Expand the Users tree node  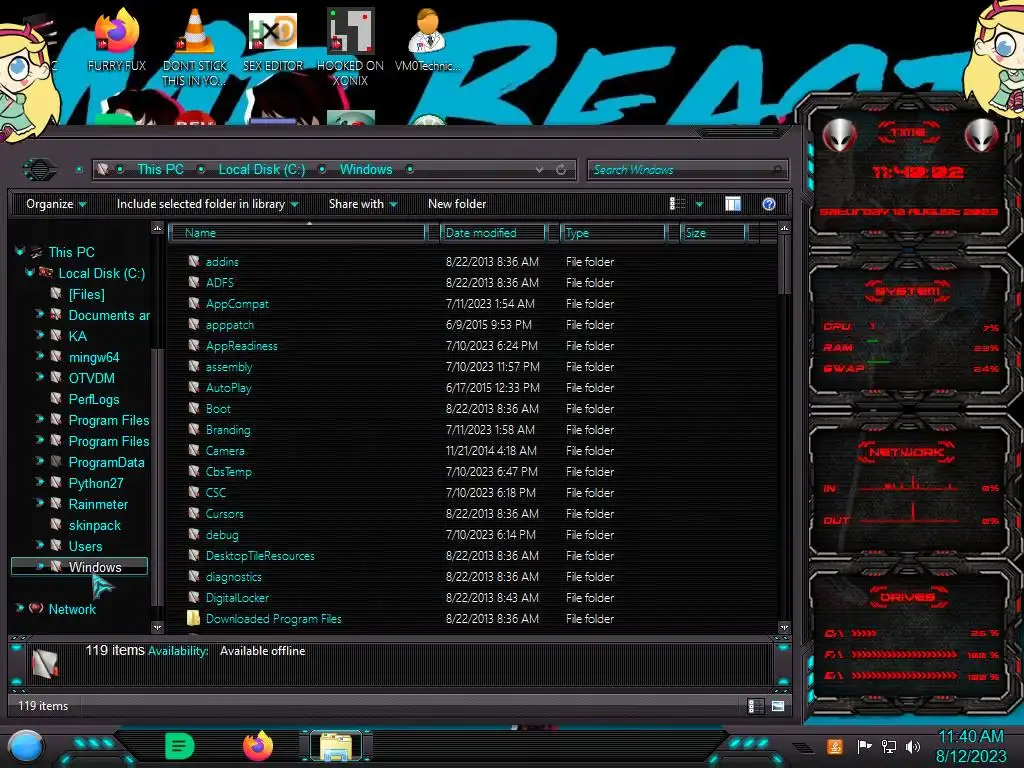(40, 545)
